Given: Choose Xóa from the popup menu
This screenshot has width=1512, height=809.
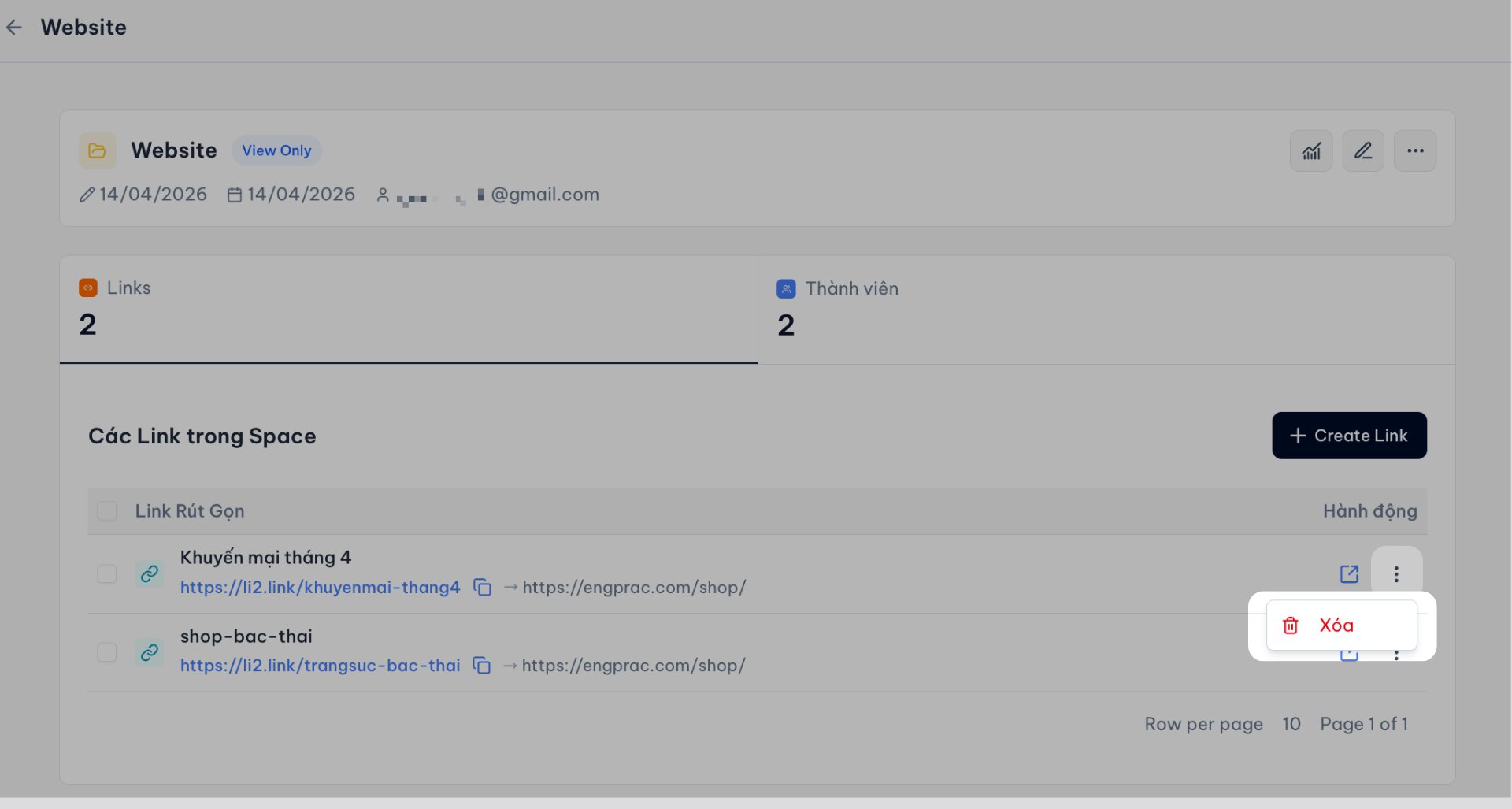Looking at the screenshot, I should coord(1341,625).
